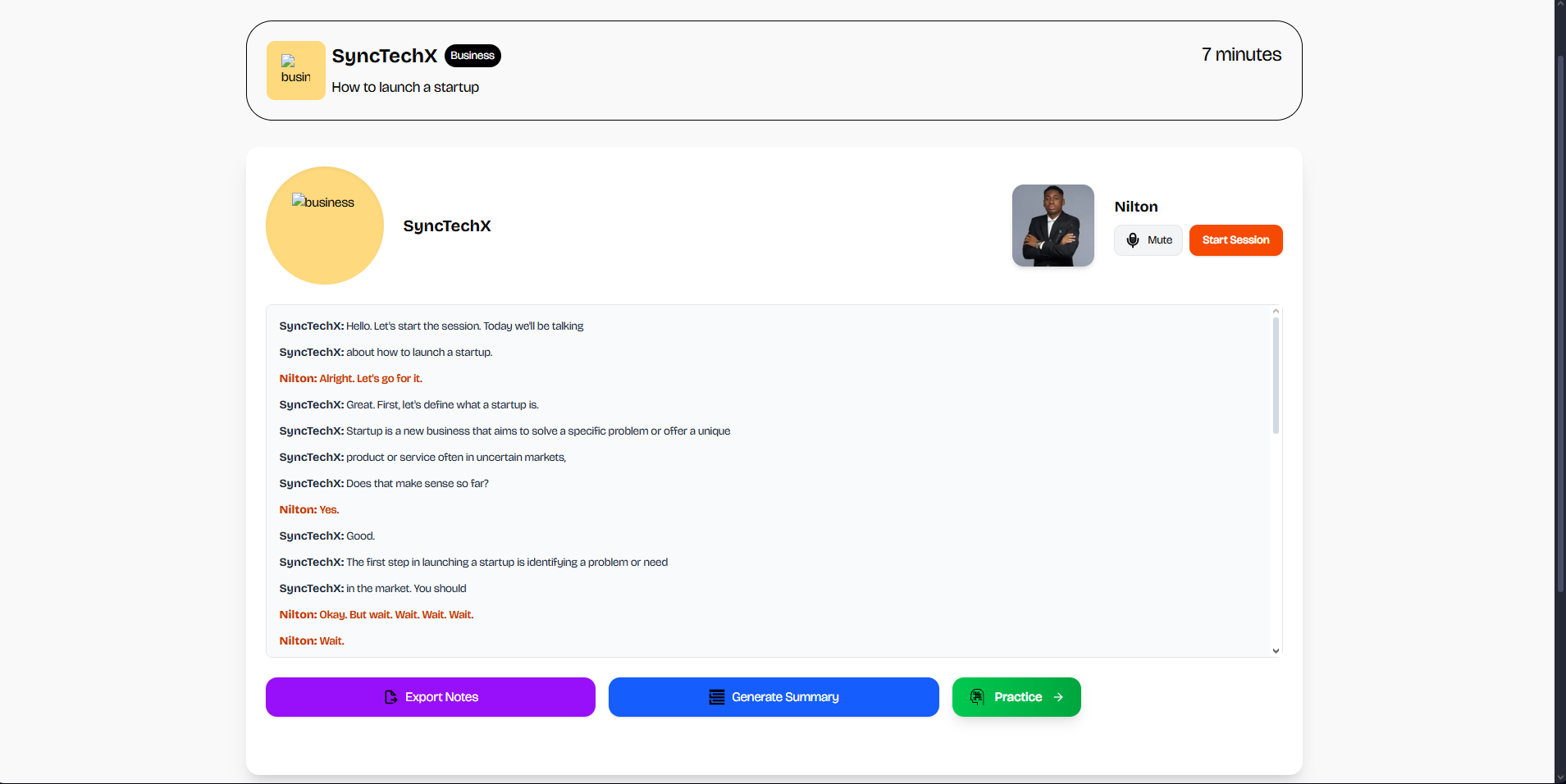Click the transcript scroll up arrow
This screenshot has height=784, width=1566.
[1276, 312]
